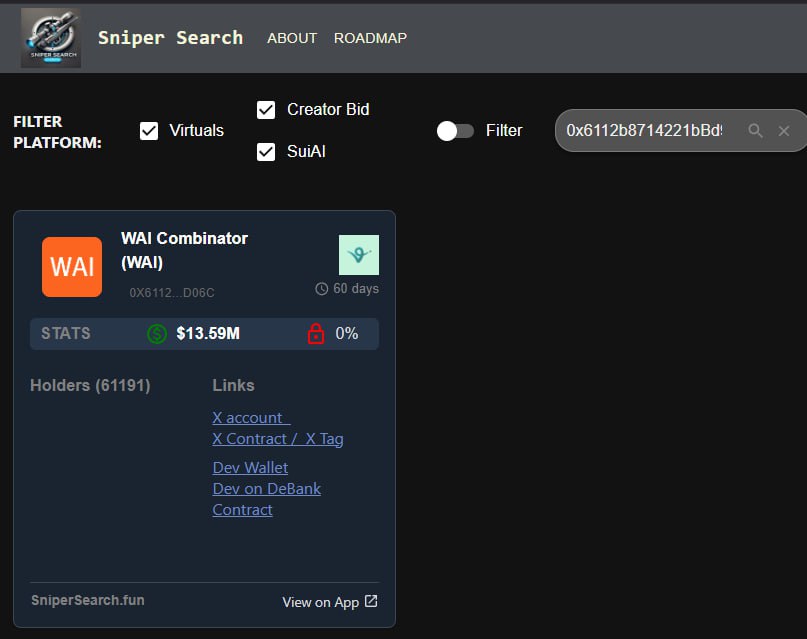Open the X account link

coord(249,417)
